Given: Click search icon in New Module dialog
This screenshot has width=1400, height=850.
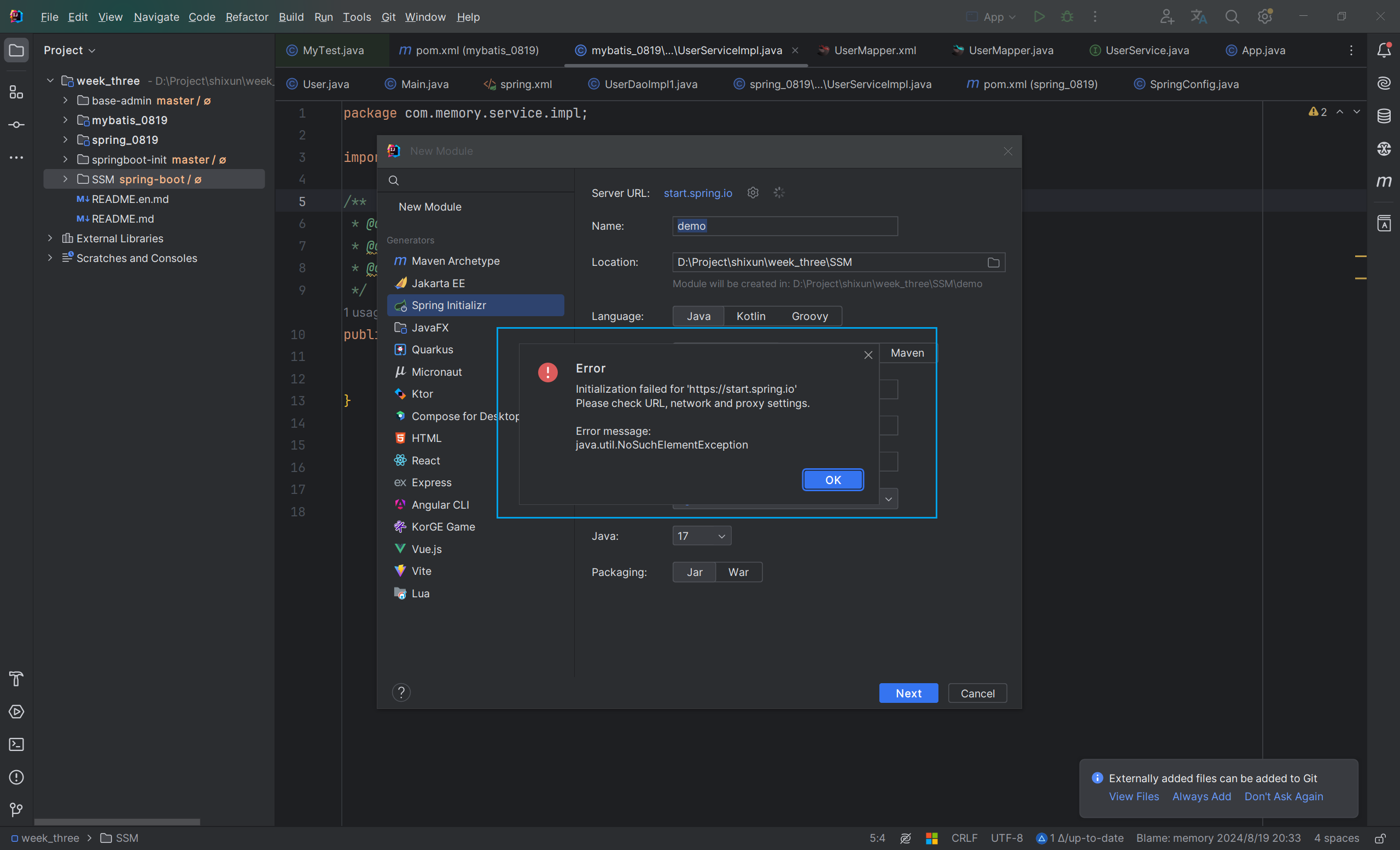Looking at the screenshot, I should (393, 181).
